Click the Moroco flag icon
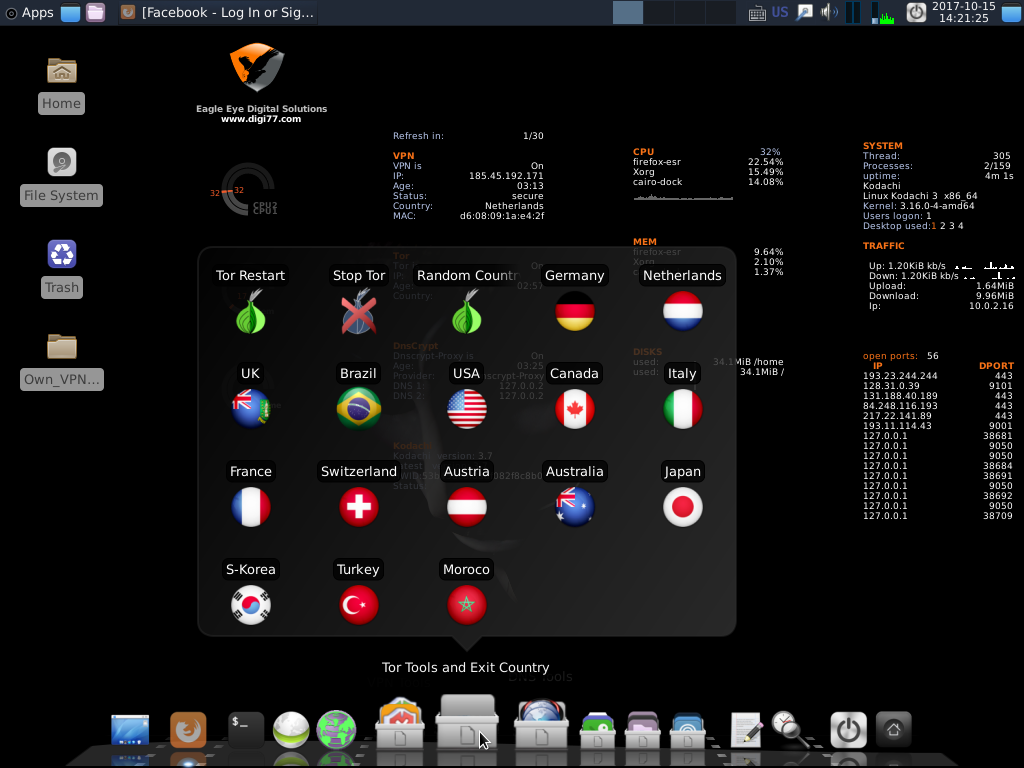This screenshot has width=1024, height=768. tap(466, 605)
